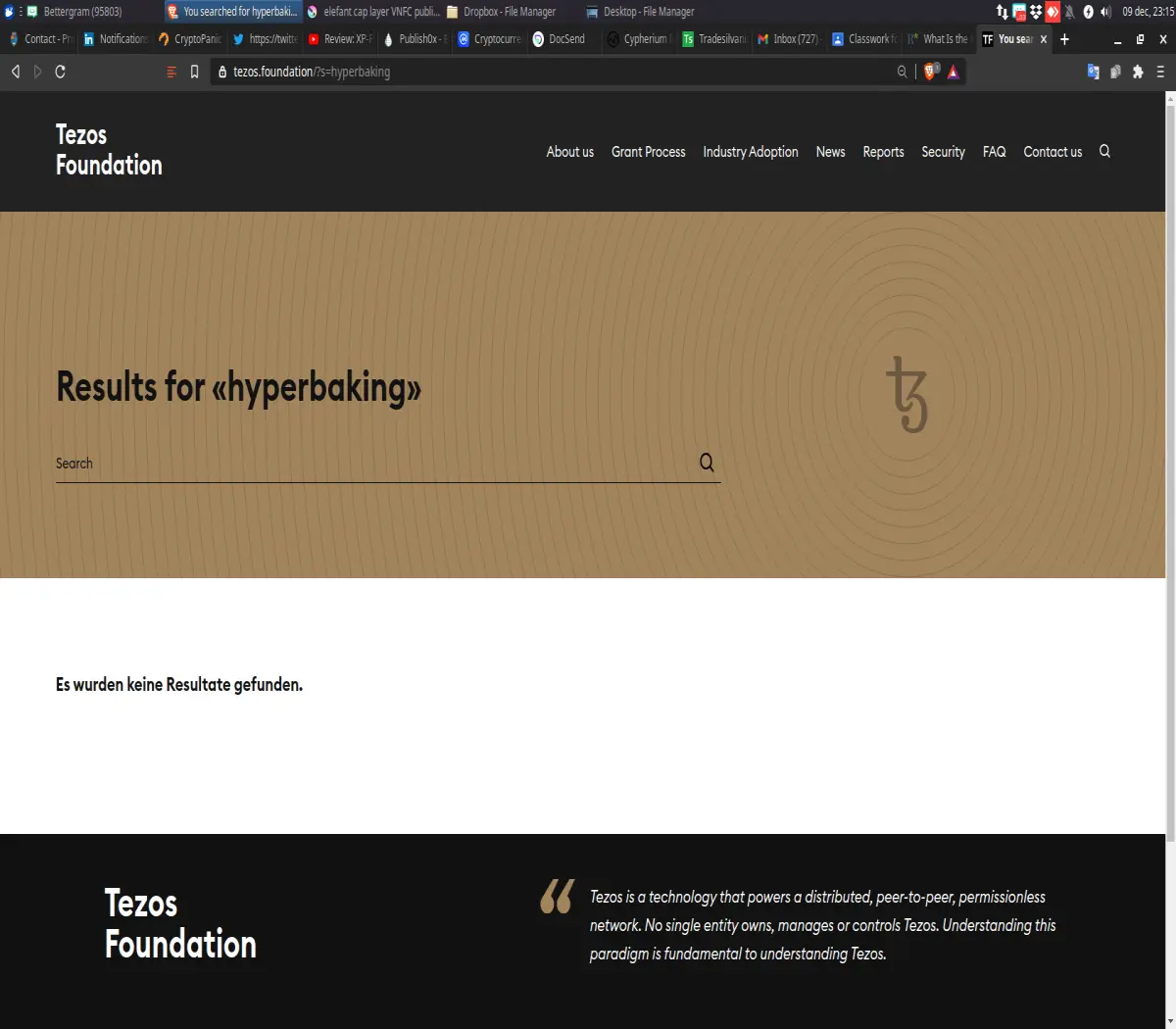Click the Tezos Foundation footer logo
The height and width of the screenshot is (1029, 1176).
(x=180, y=924)
